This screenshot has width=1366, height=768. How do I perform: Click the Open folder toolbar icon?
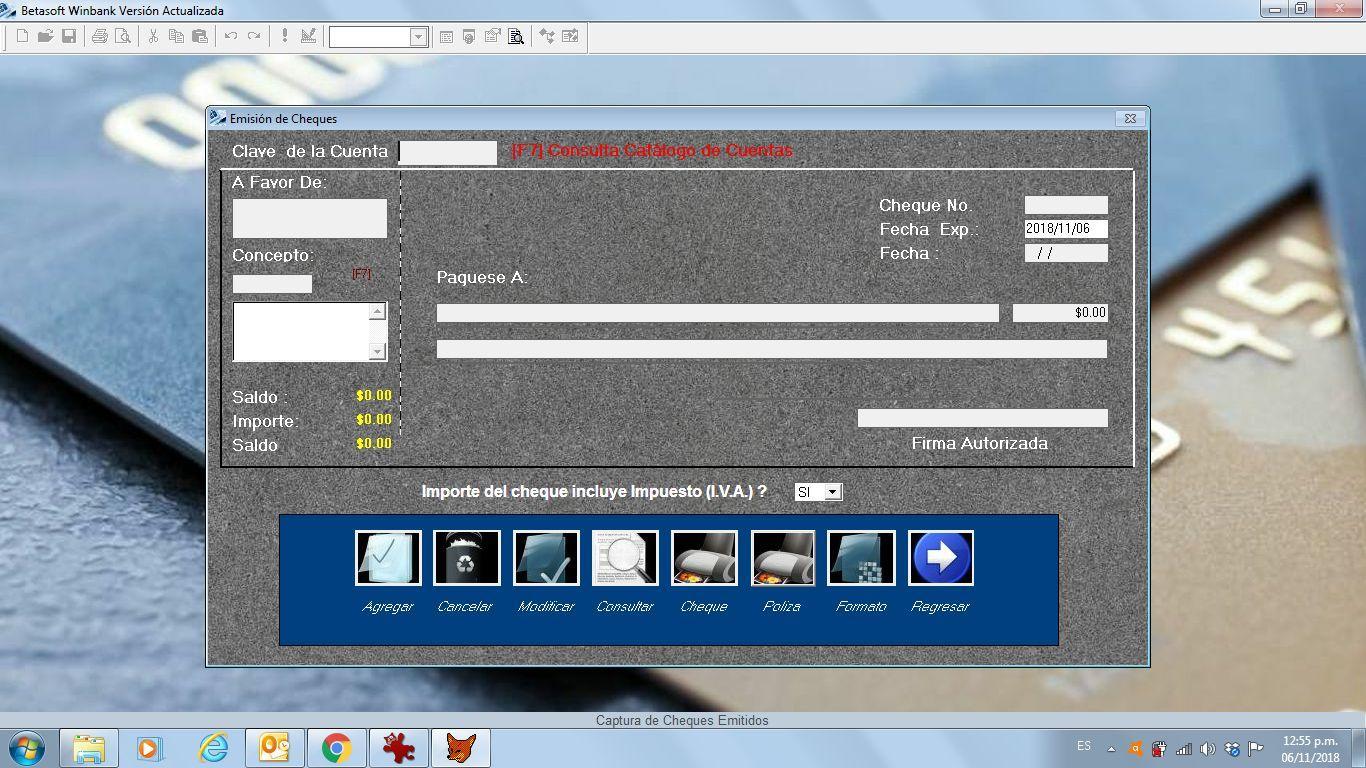coord(45,36)
